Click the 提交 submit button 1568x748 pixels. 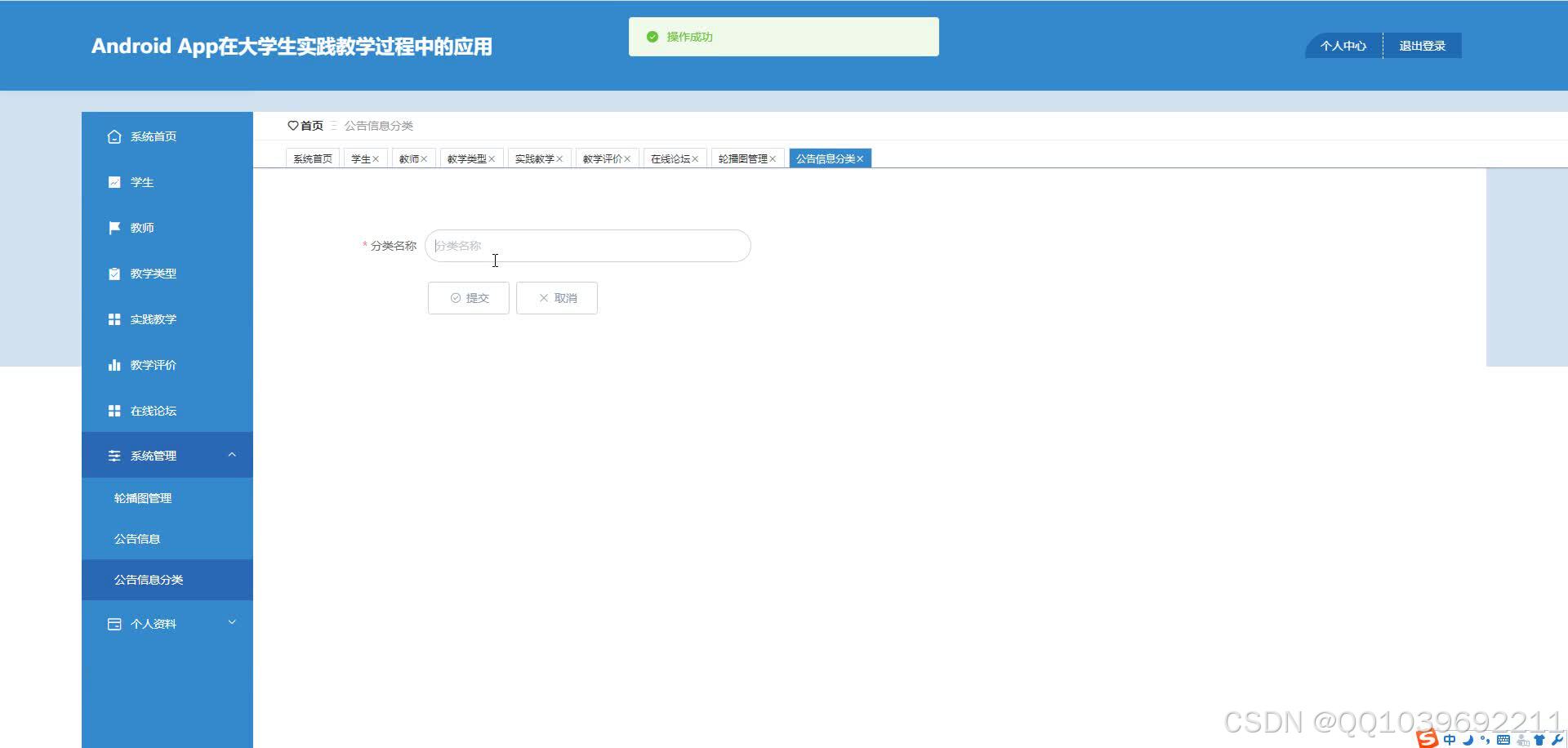tap(468, 297)
